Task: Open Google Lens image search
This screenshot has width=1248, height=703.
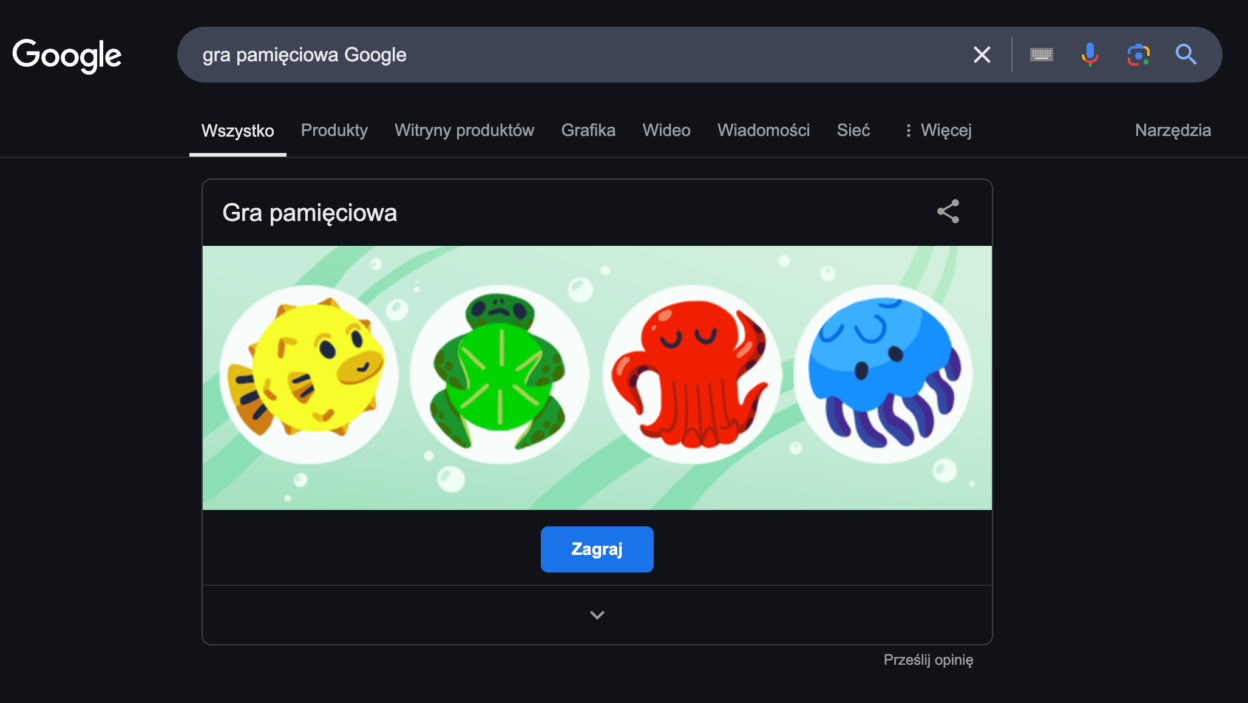Action: pyautogui.click(x=1138, y=54)
